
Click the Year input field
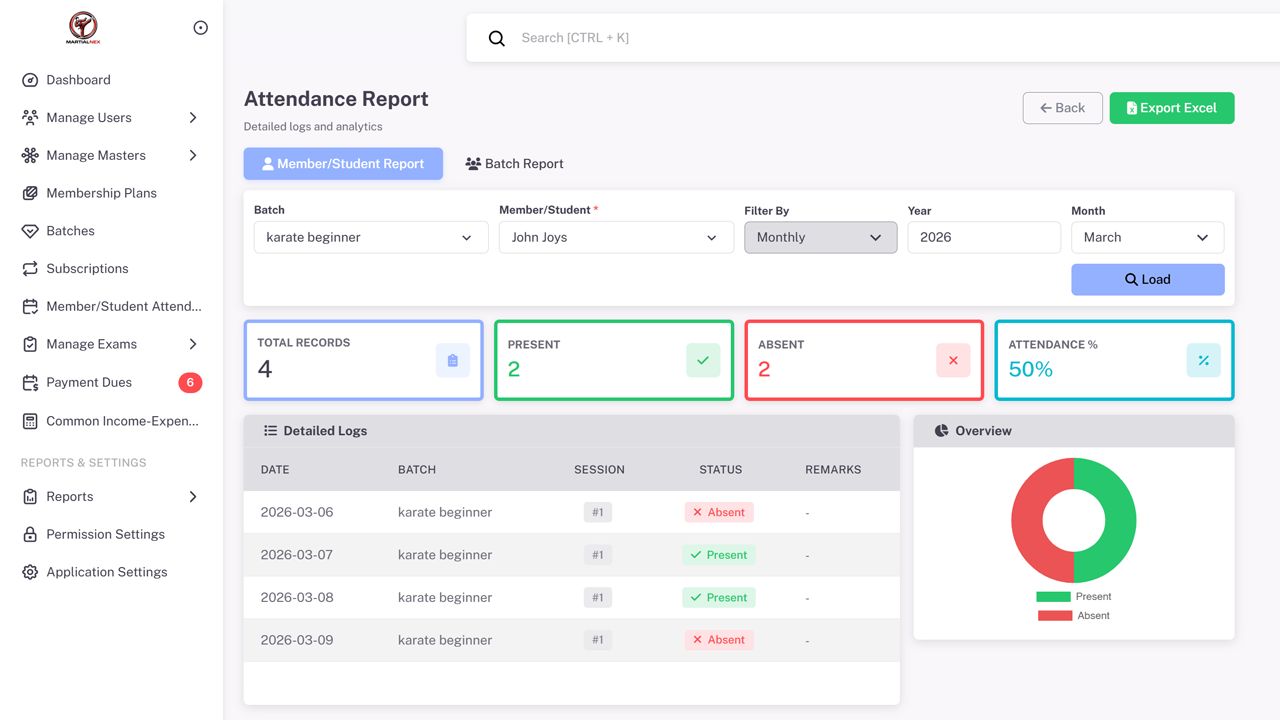pyautogui.click(x=983, y=237)
